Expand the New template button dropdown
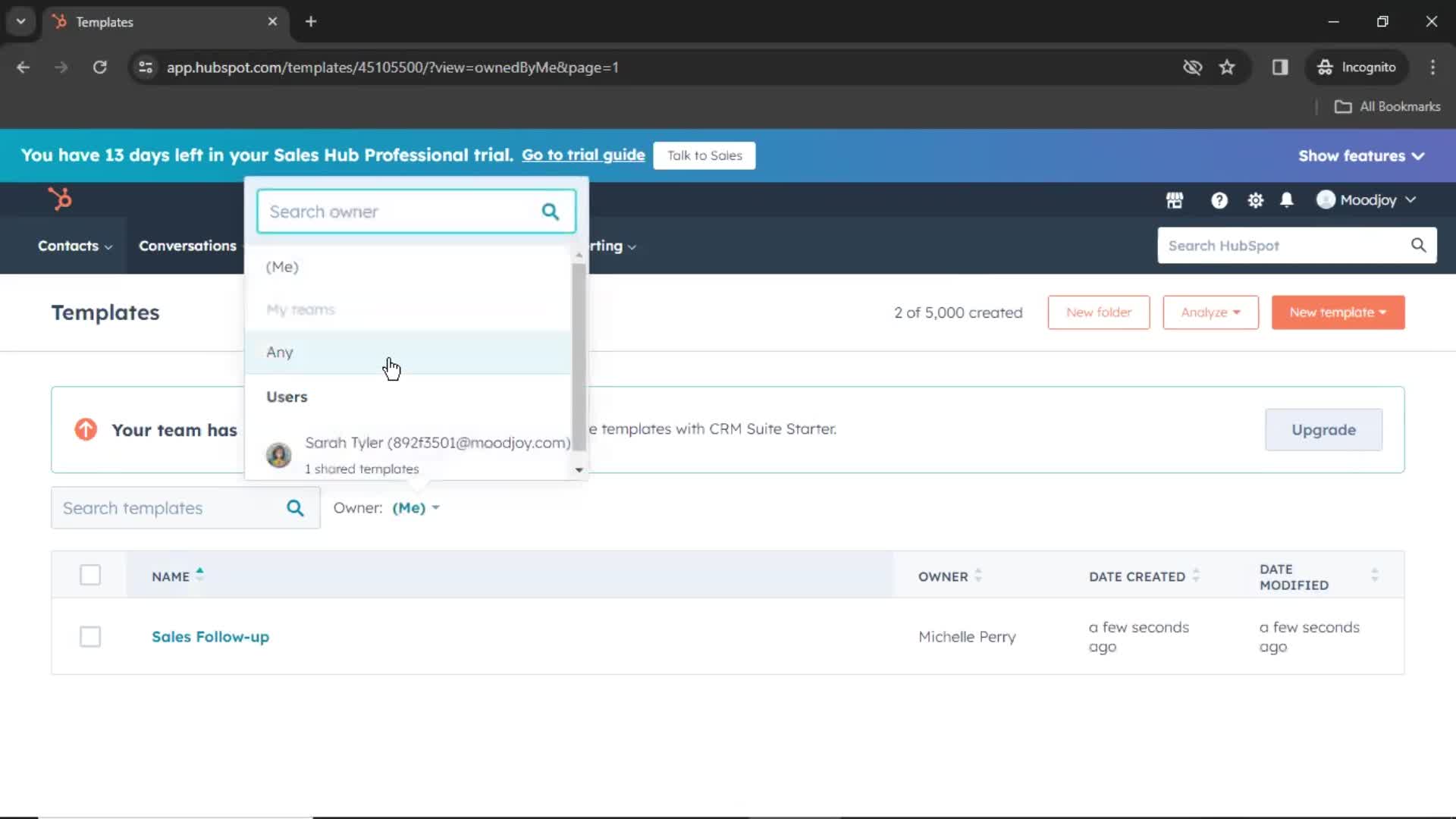 coord(1383,312)
